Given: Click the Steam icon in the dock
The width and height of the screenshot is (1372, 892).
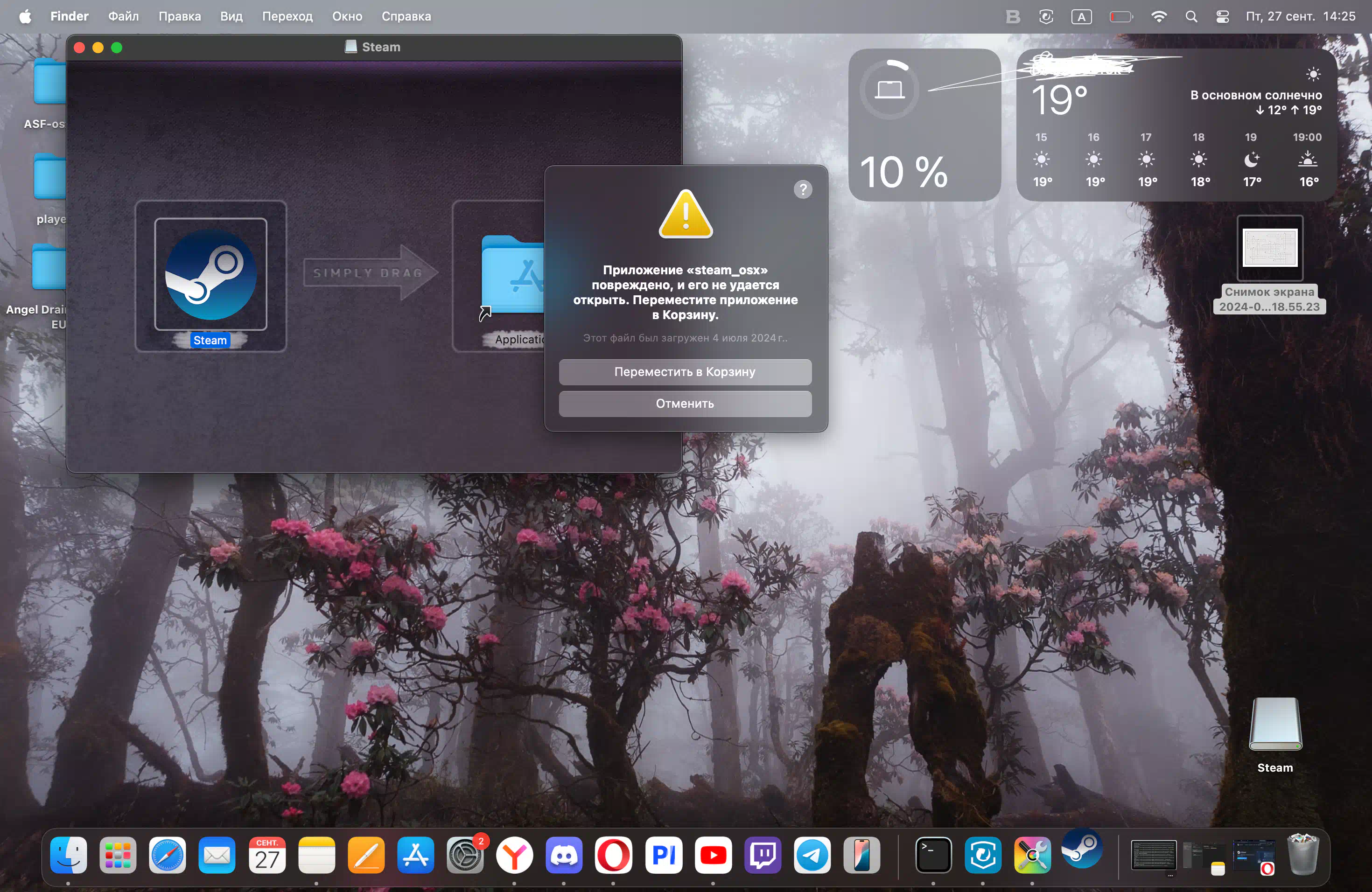Looking at the screenshot, I should (1082, 848).
